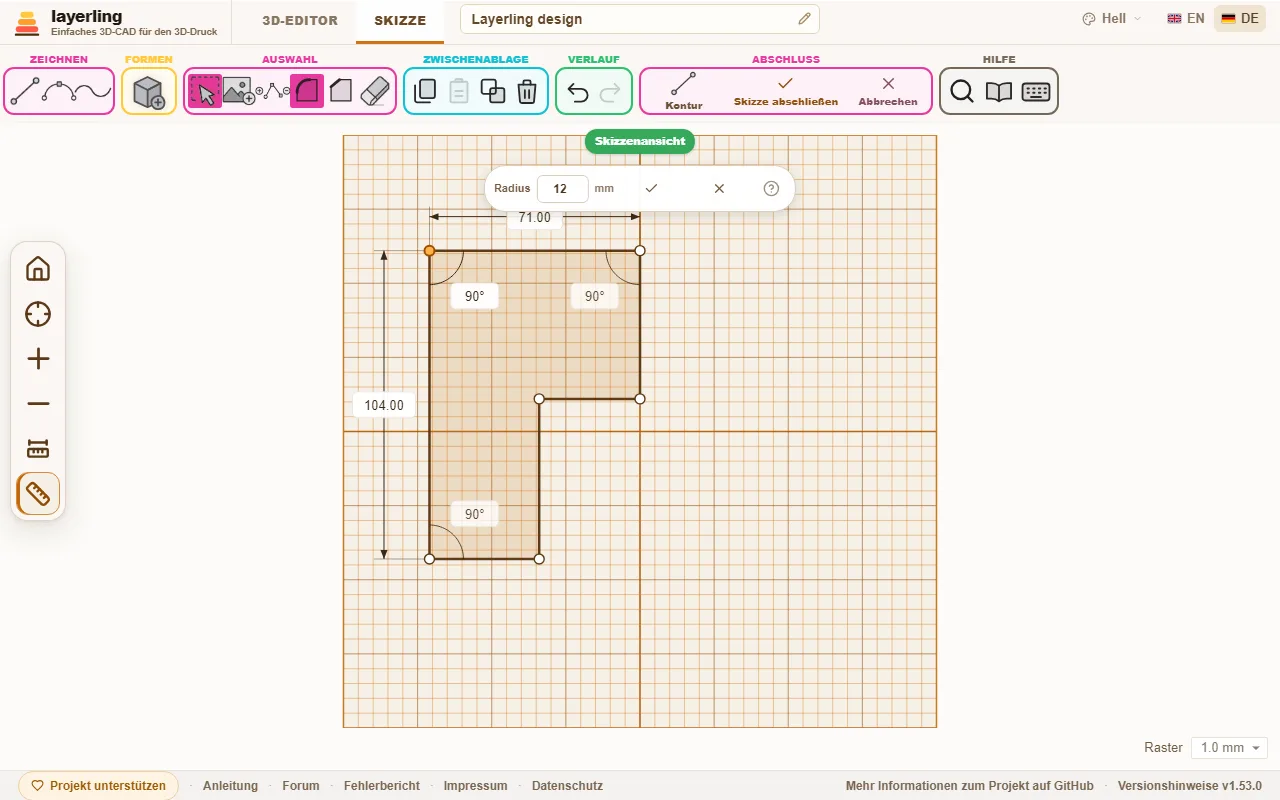The width and height of the screenshot is (1280, 800).
Task: Select the chamfer corner tool
Action: click(340, 92)
